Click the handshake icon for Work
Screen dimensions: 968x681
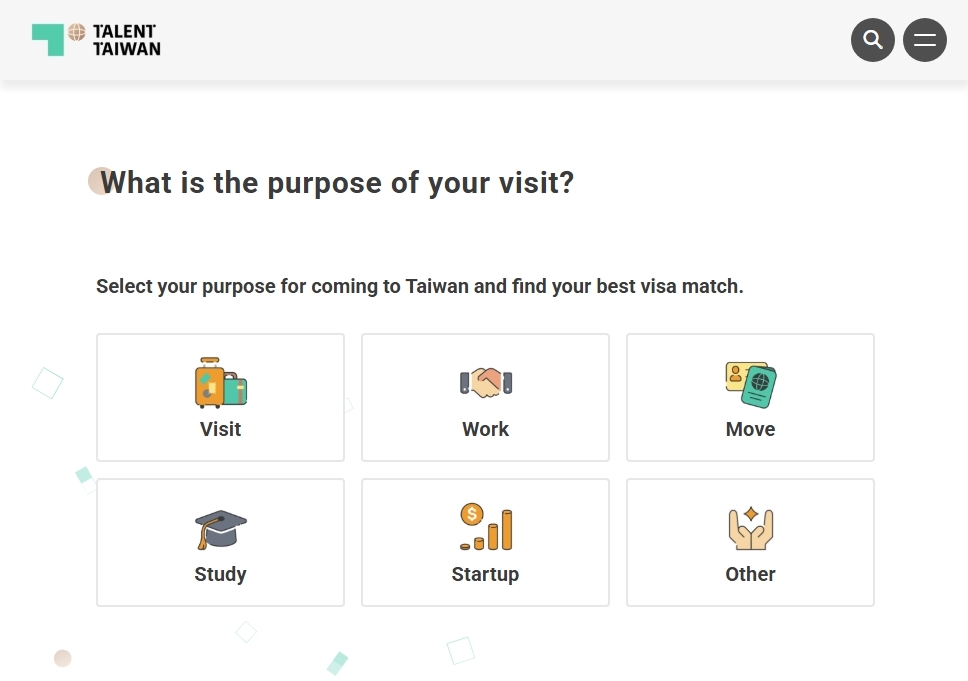pyautogui.click(x=486, y=383)
